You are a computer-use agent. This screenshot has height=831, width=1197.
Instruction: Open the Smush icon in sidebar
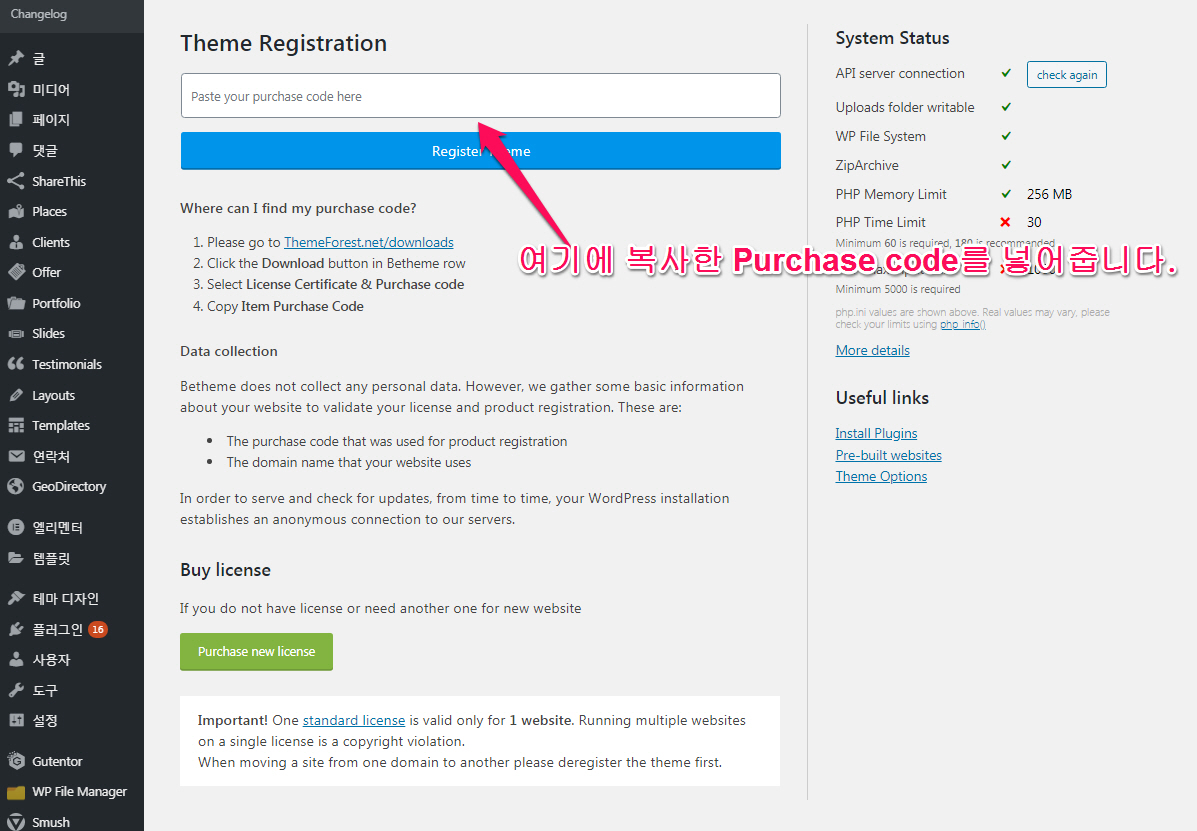pyautogui.click(x=16, y=822)
